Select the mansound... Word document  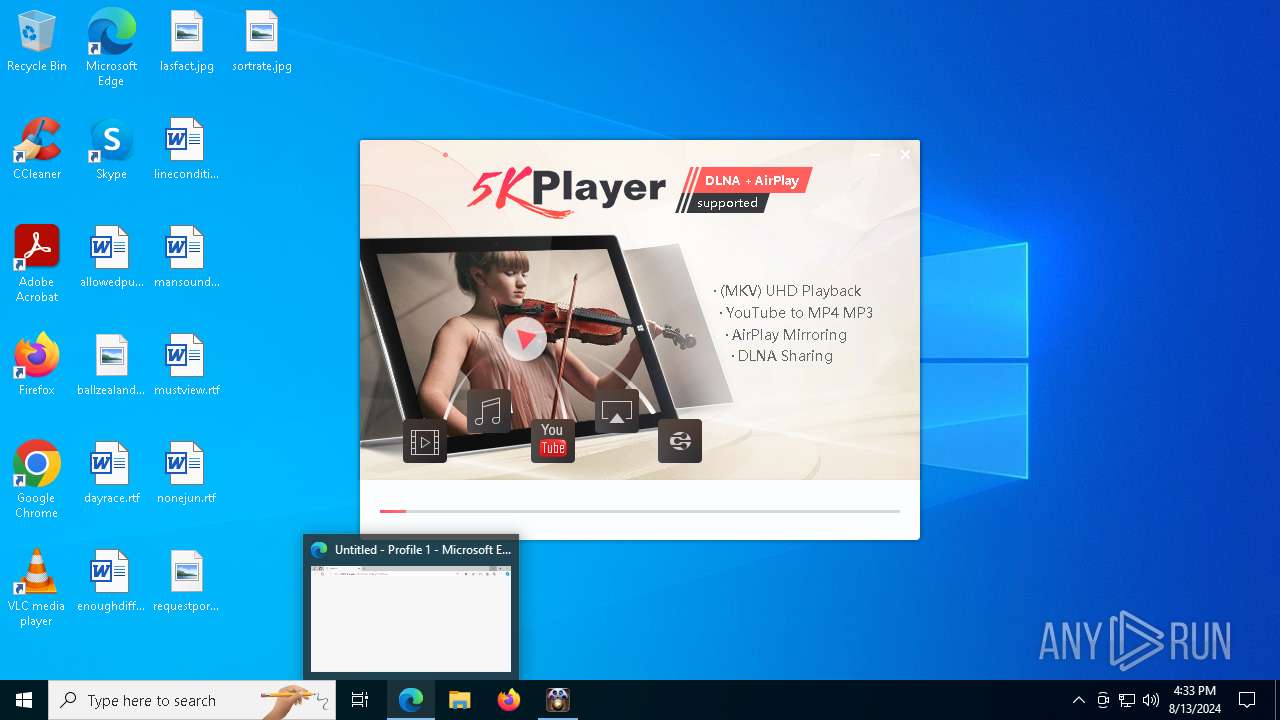[x=186, y=258]
